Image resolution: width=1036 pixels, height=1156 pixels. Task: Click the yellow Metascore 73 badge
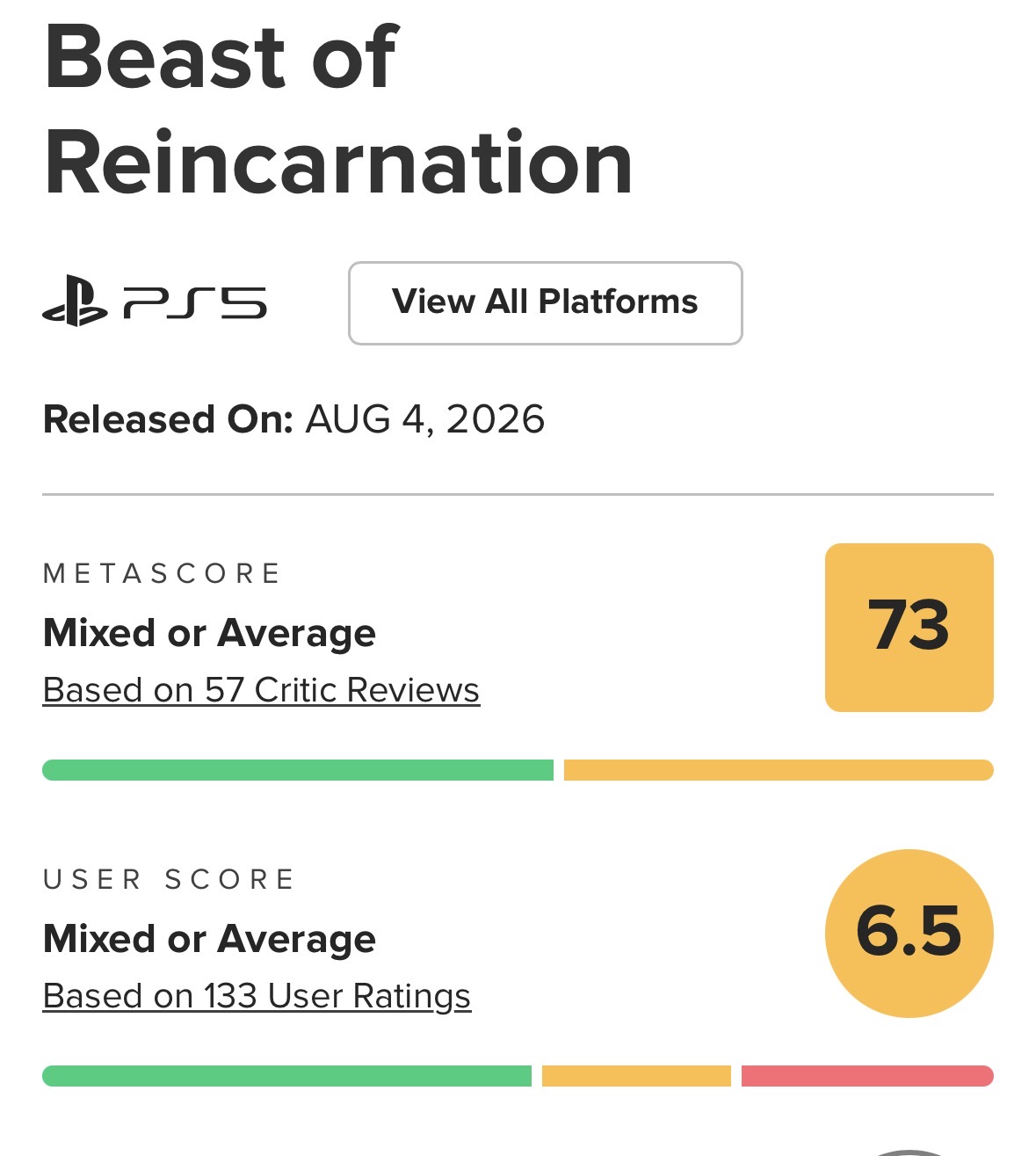coord(909,627)
